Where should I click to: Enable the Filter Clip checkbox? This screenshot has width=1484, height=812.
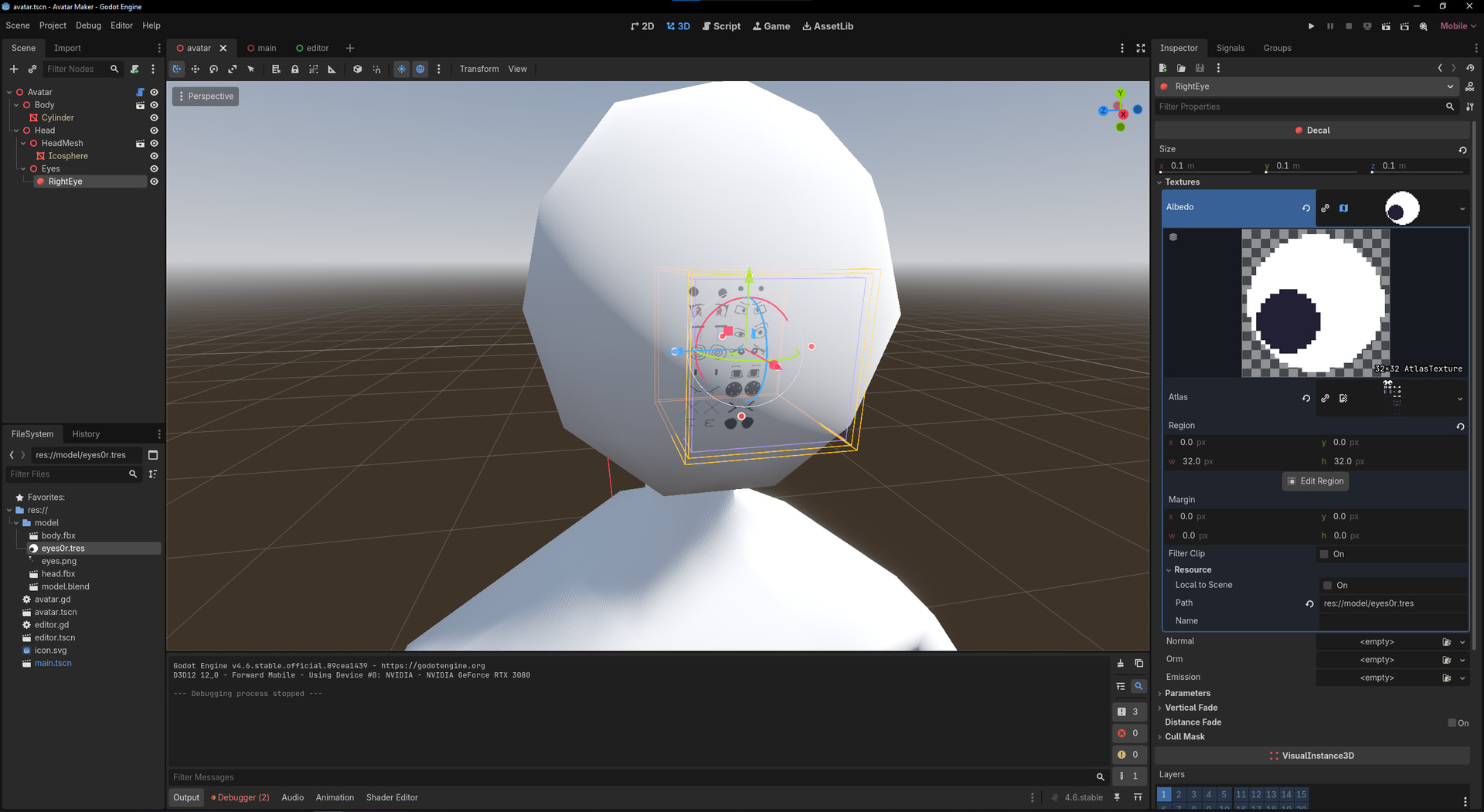[1324, 554]
